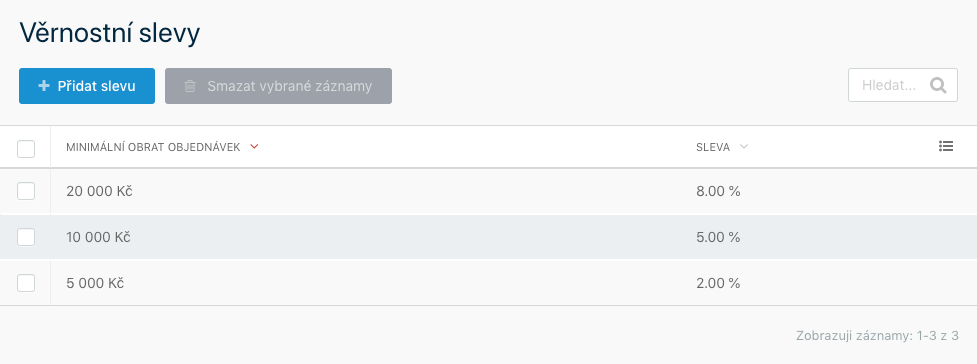Viewport: 977px width, 364px height.
Task: Toggle the select-all checkbox in header
Action: [x=26, y=149]
